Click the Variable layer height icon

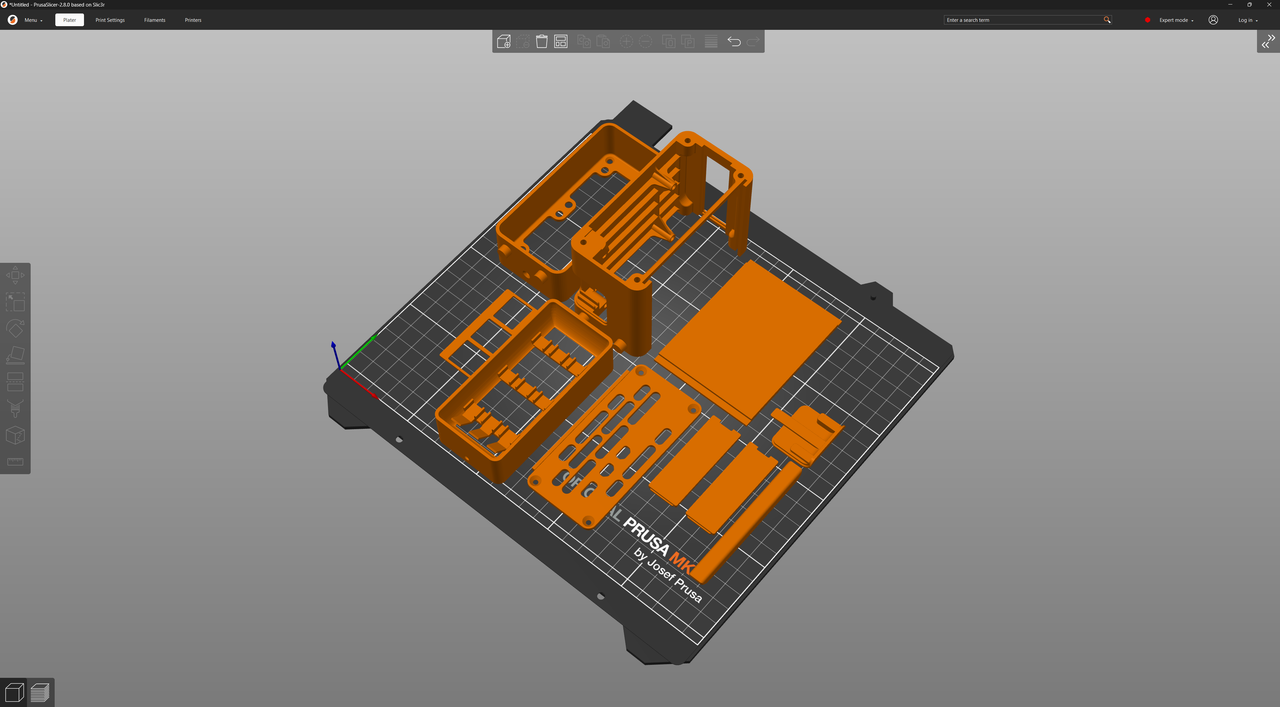coord(711,42)
